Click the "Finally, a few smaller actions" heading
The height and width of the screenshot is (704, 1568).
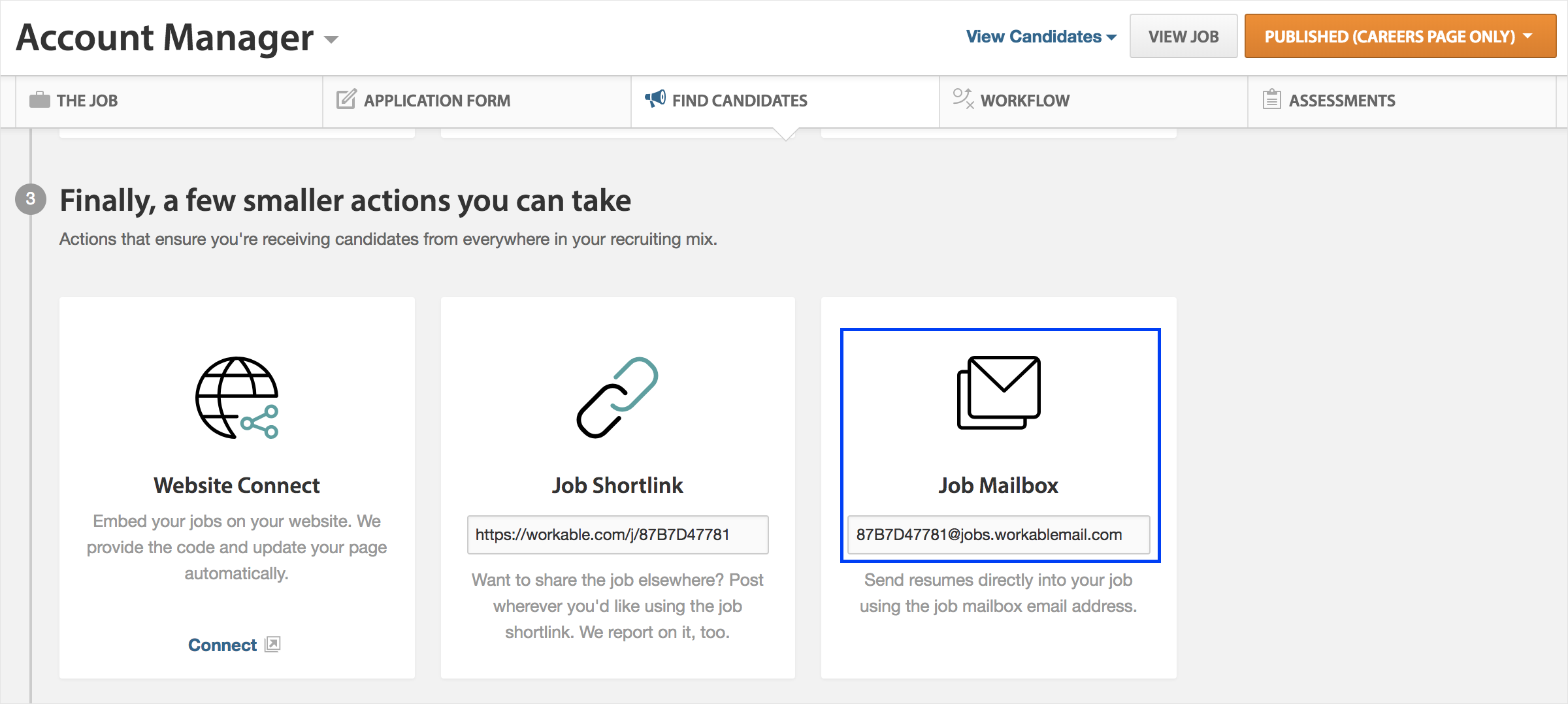[345, 200]
